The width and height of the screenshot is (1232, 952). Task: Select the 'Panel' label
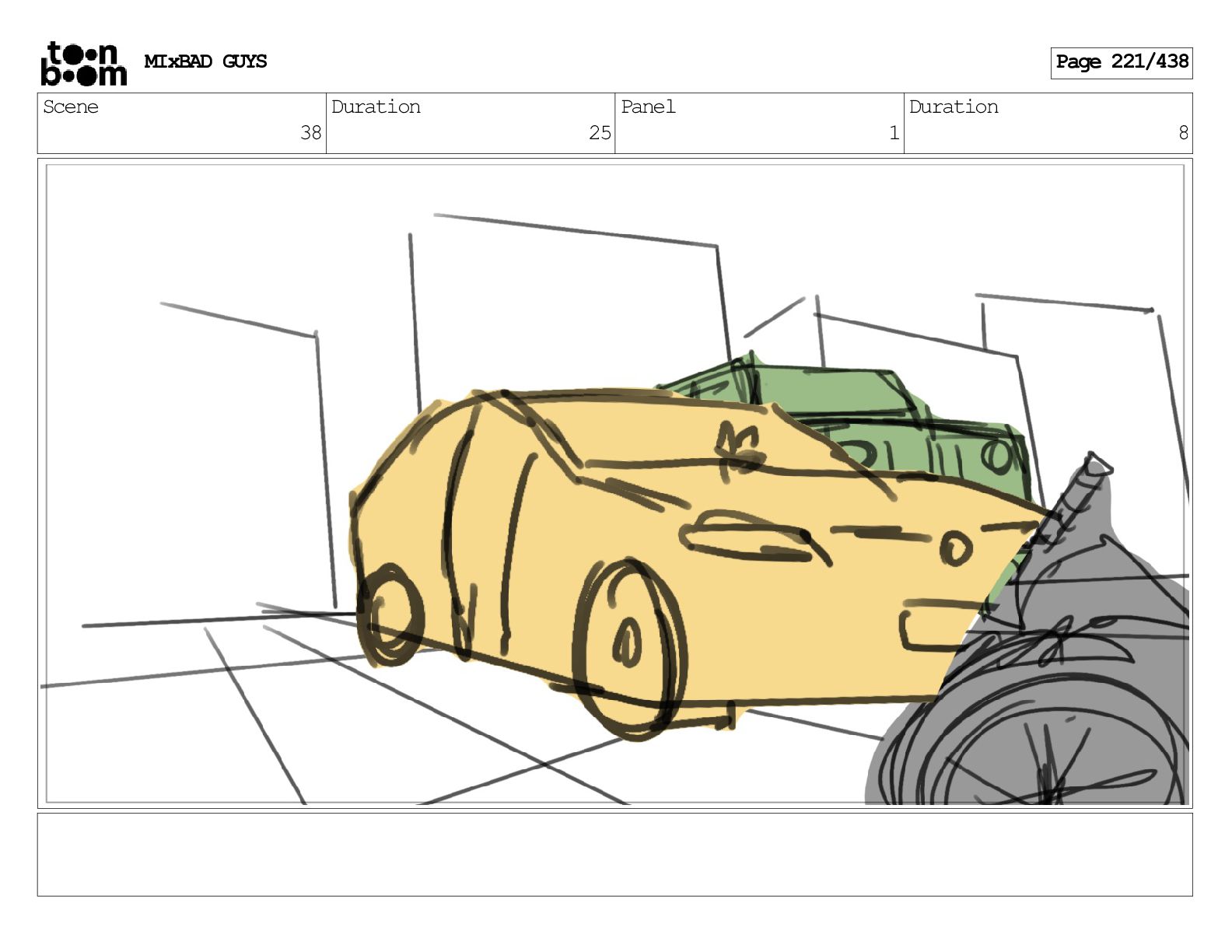tap(648, 107)
